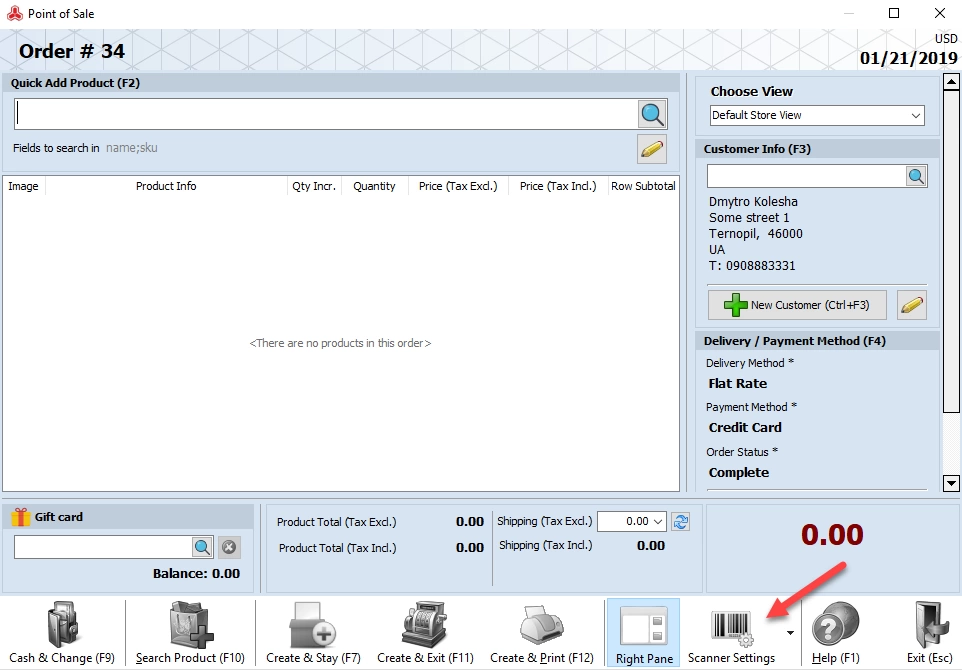Click the Price (Tax Excl.) column header
The height and width of the screenshot is (670, 962).
pyautogui.click(x=458, y=186)
